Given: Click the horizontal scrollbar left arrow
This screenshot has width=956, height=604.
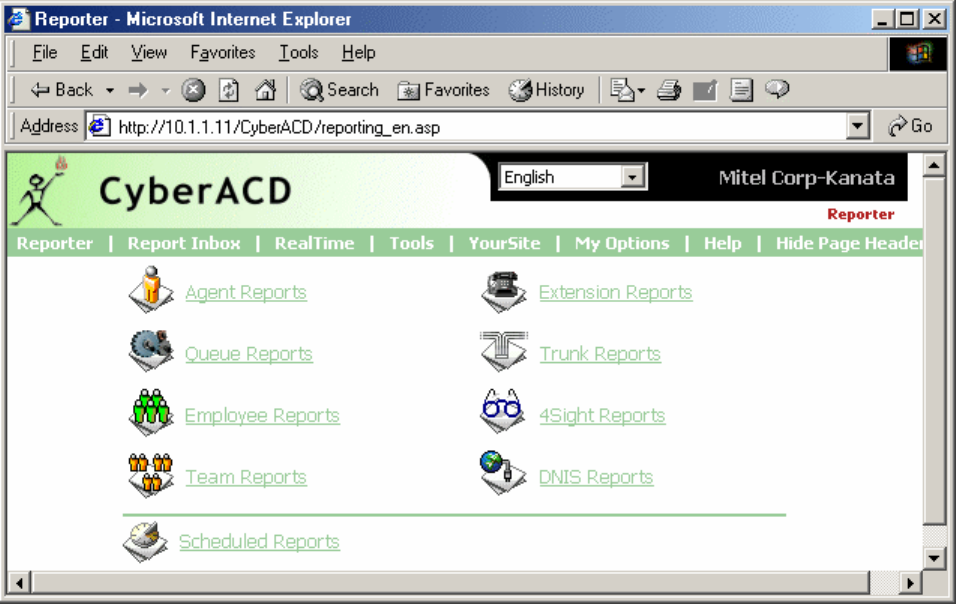Looking at the screenshot, I should pos(20,583).
